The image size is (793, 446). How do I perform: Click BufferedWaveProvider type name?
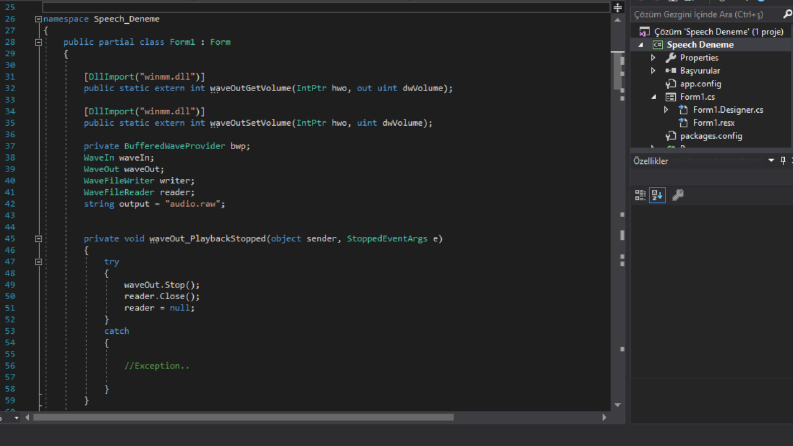174,146
